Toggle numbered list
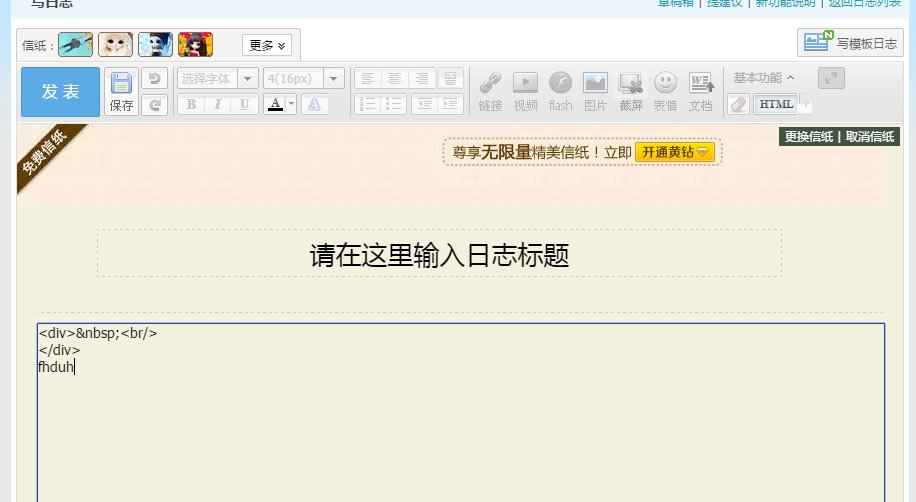Screen dimensions: 916x502 coord(367,105)
